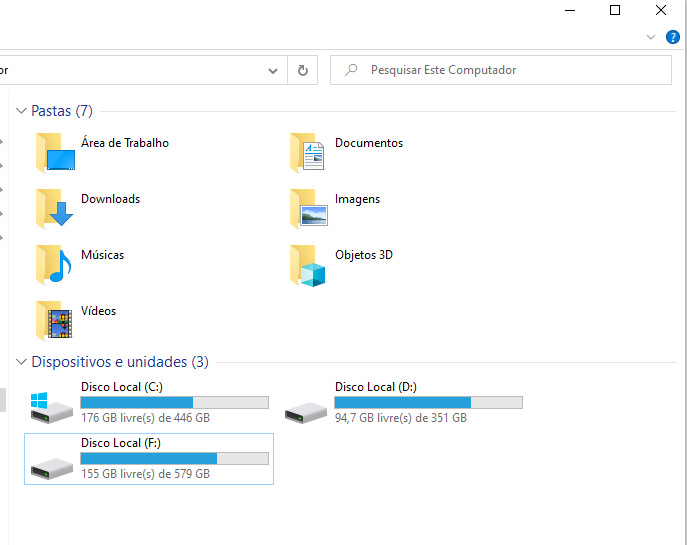Click the F: drive usage bar
The height and width of the screenshot is (545, 687).
click(174, 458)
